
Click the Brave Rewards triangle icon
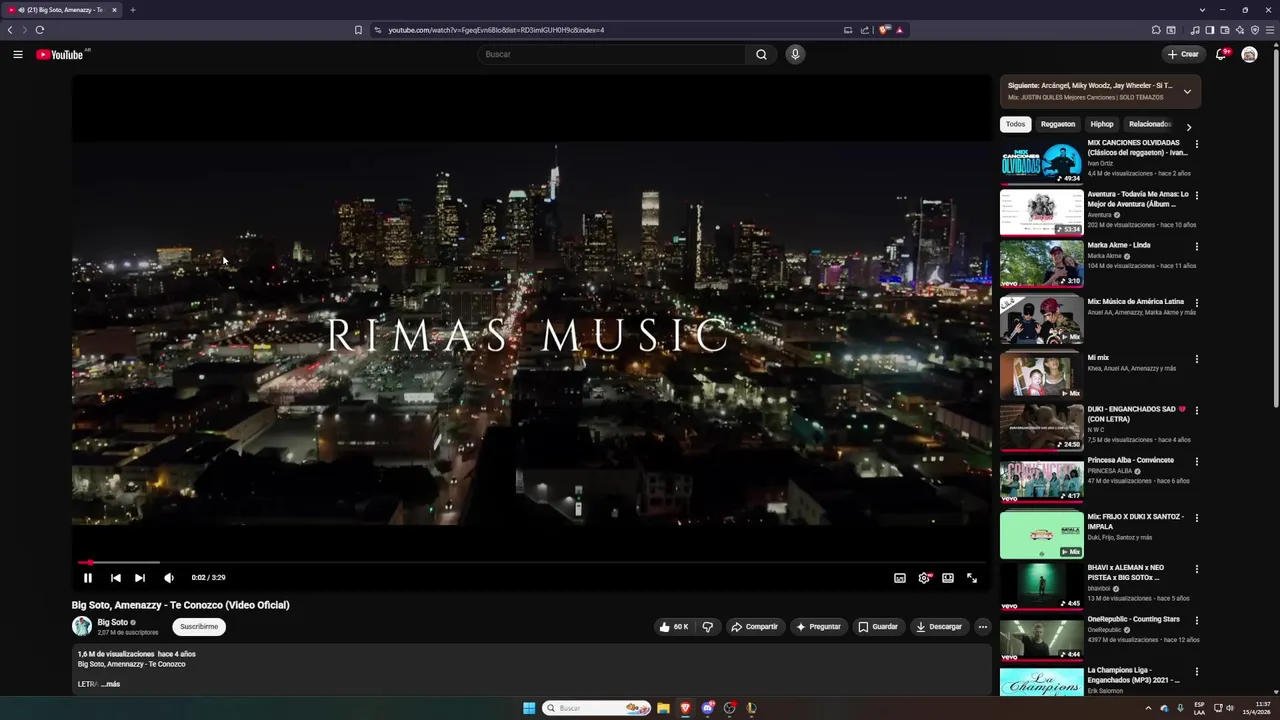[x=899, y=30]
